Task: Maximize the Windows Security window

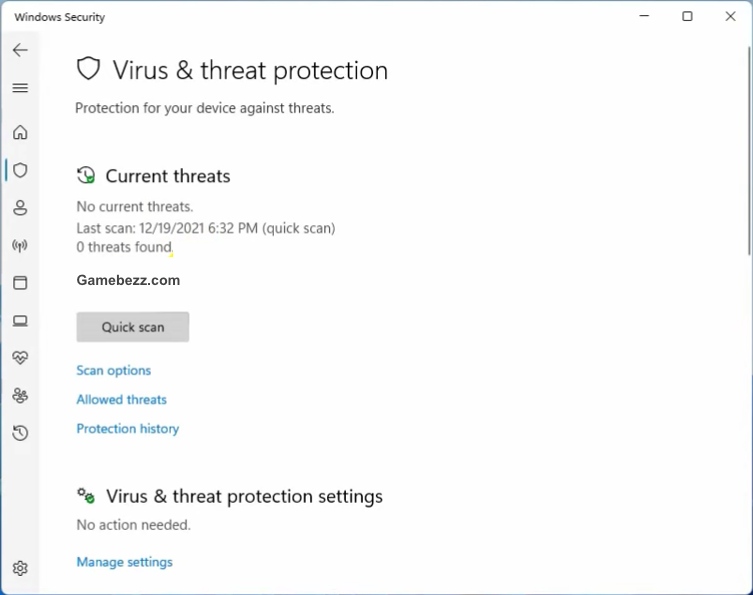Action: click(x=687, y=16)
